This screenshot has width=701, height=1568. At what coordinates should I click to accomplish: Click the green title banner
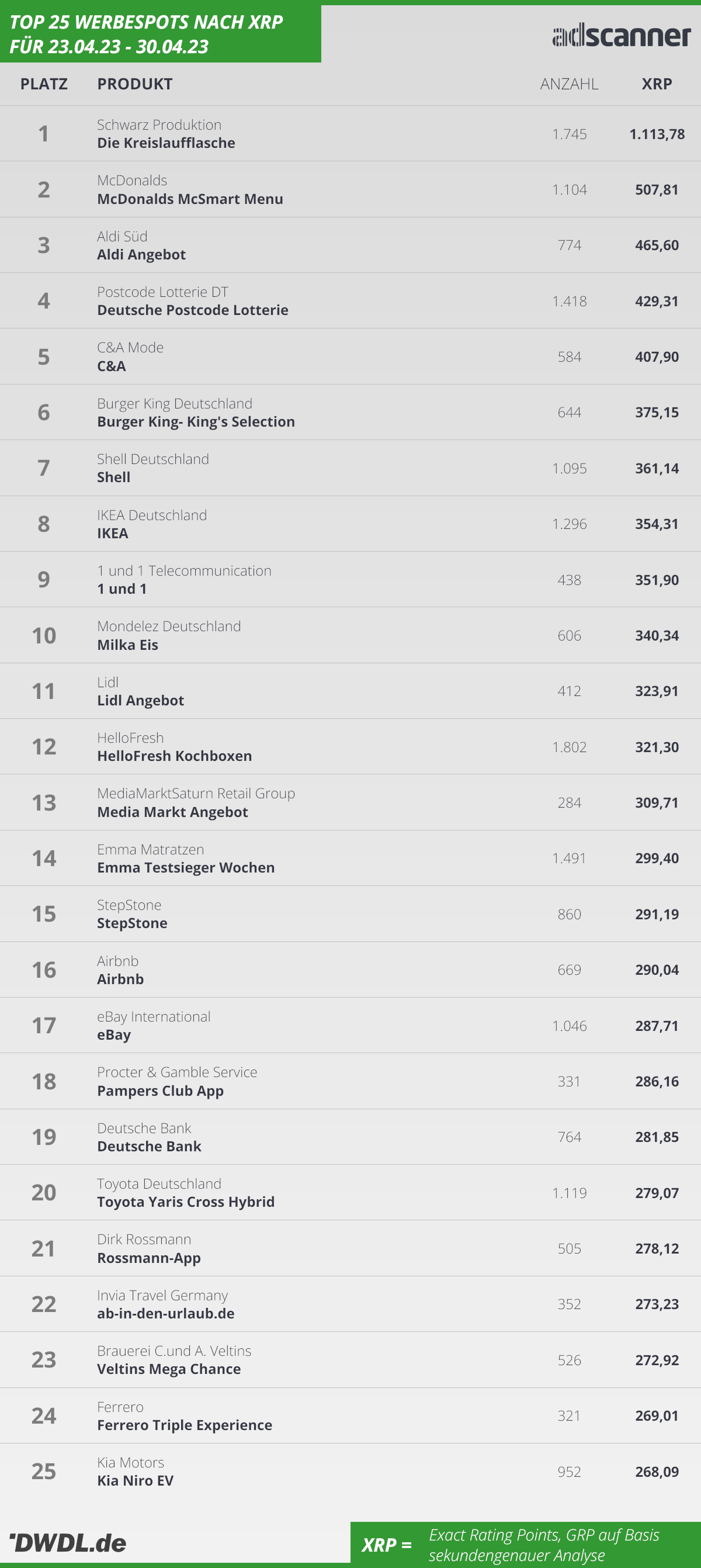159,34
